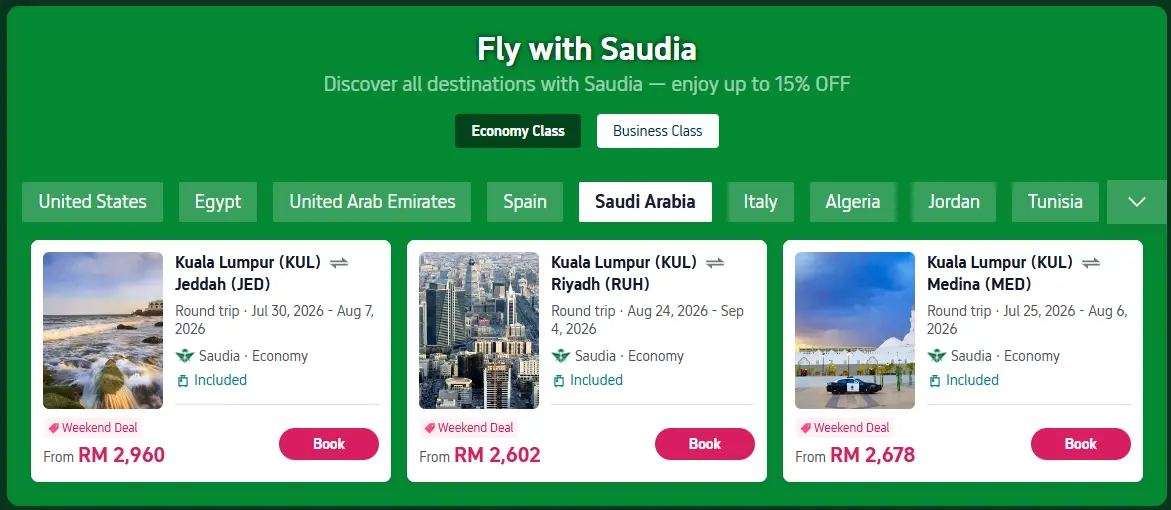Book the Kuala Lumpur to Riyadh flight

705,444
